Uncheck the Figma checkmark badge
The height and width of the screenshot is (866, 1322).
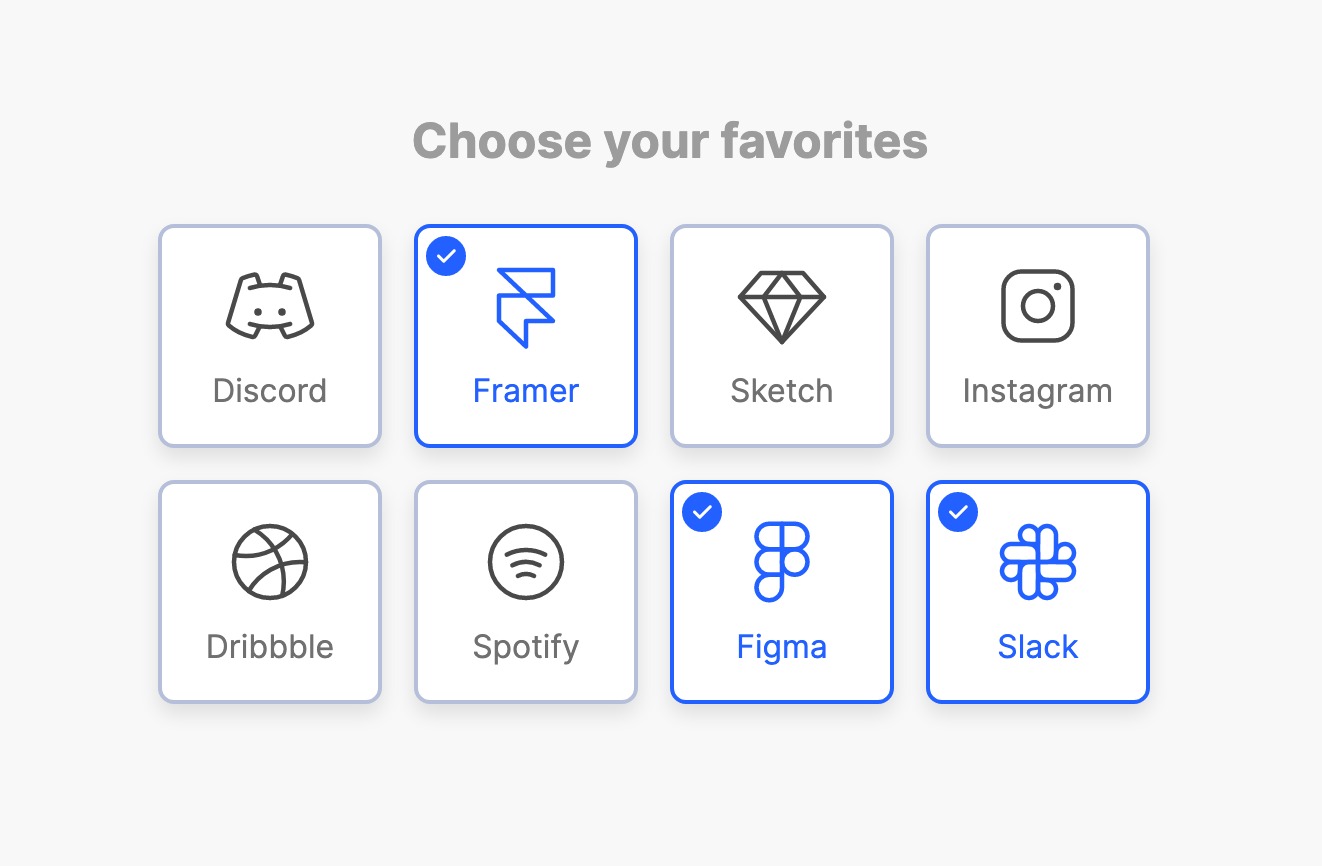pos(702,512)
